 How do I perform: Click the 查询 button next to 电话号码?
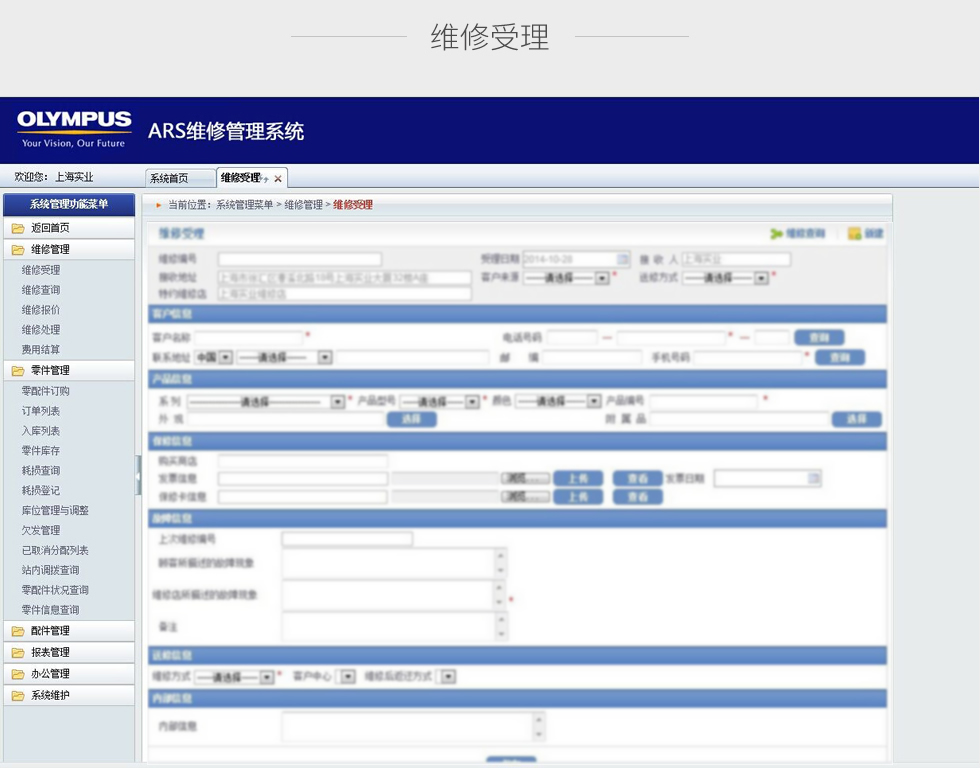click(819, 338)
